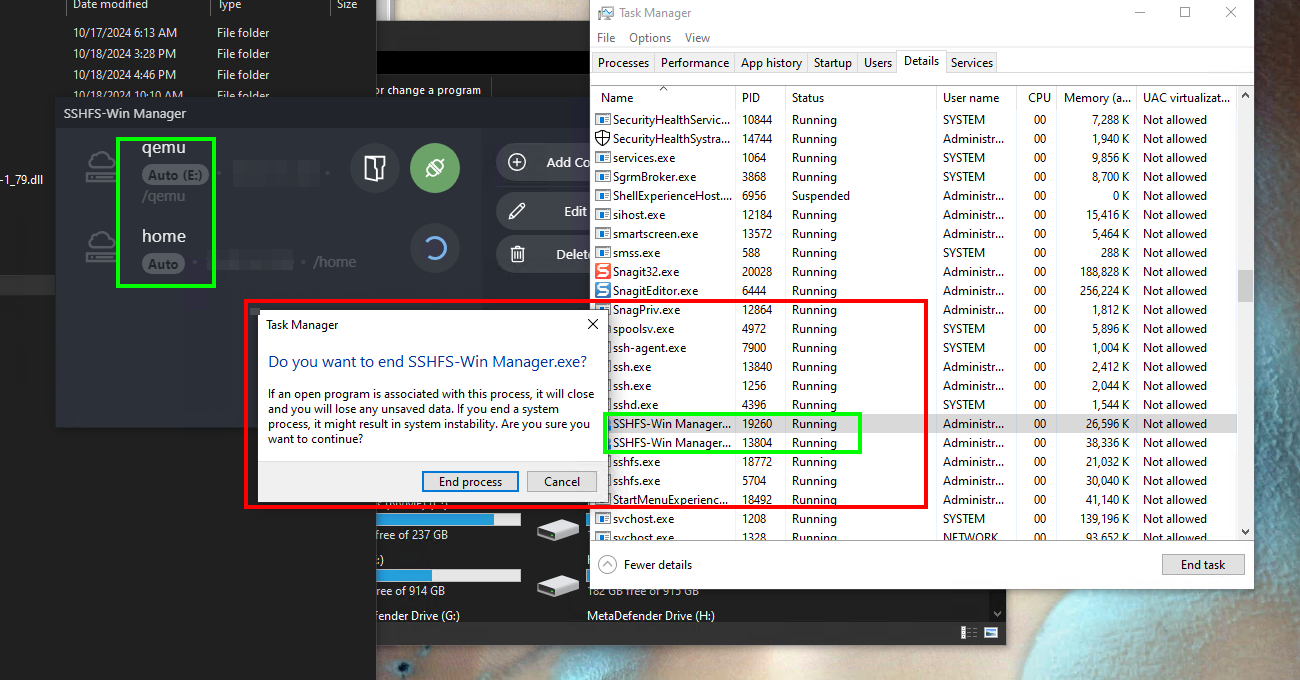Switch to the Performance tab
Screen dimensions: 1300x680
[x=695, y=62]
